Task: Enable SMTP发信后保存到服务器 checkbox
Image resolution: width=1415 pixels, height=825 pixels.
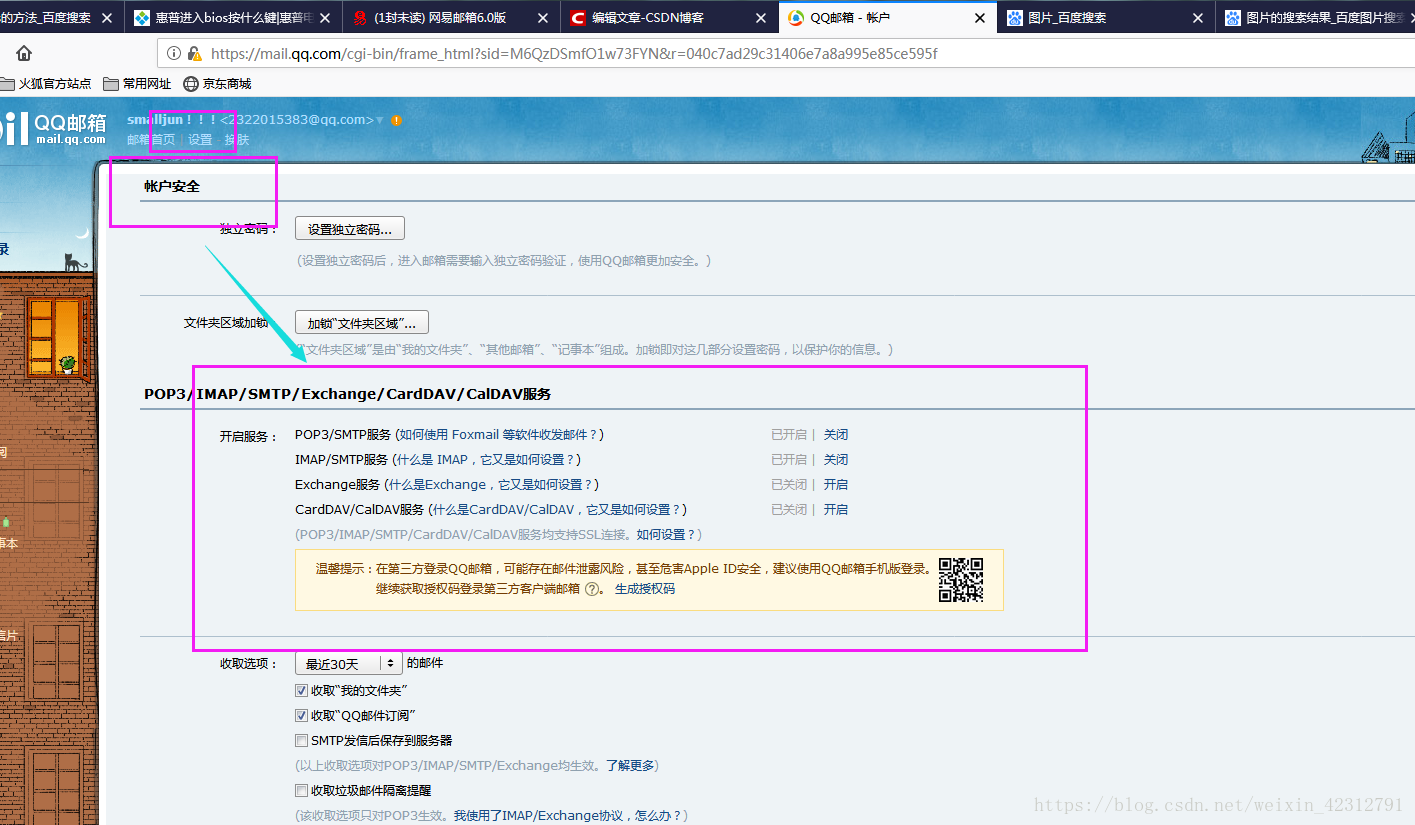Action: coord(301,741)
